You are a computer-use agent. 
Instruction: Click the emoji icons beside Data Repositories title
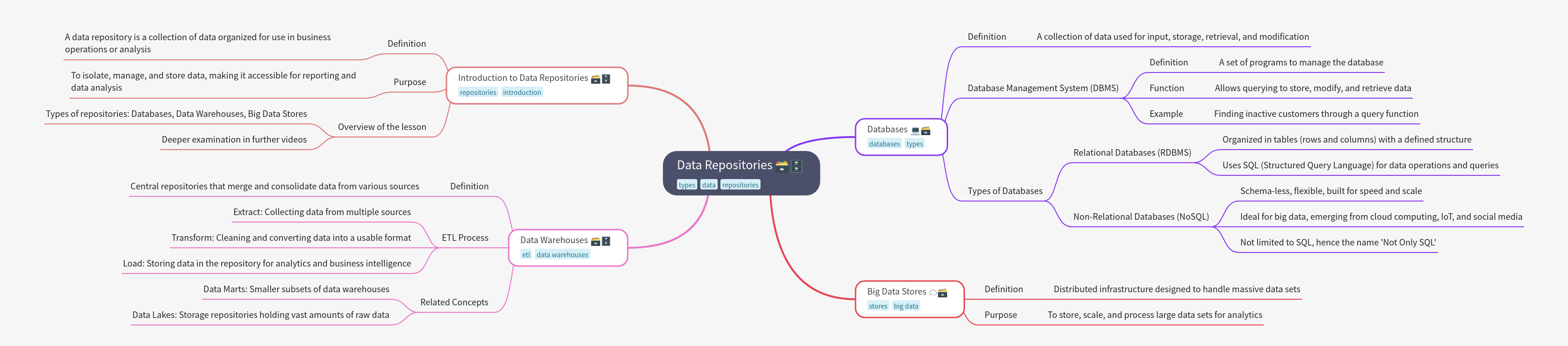789,166
